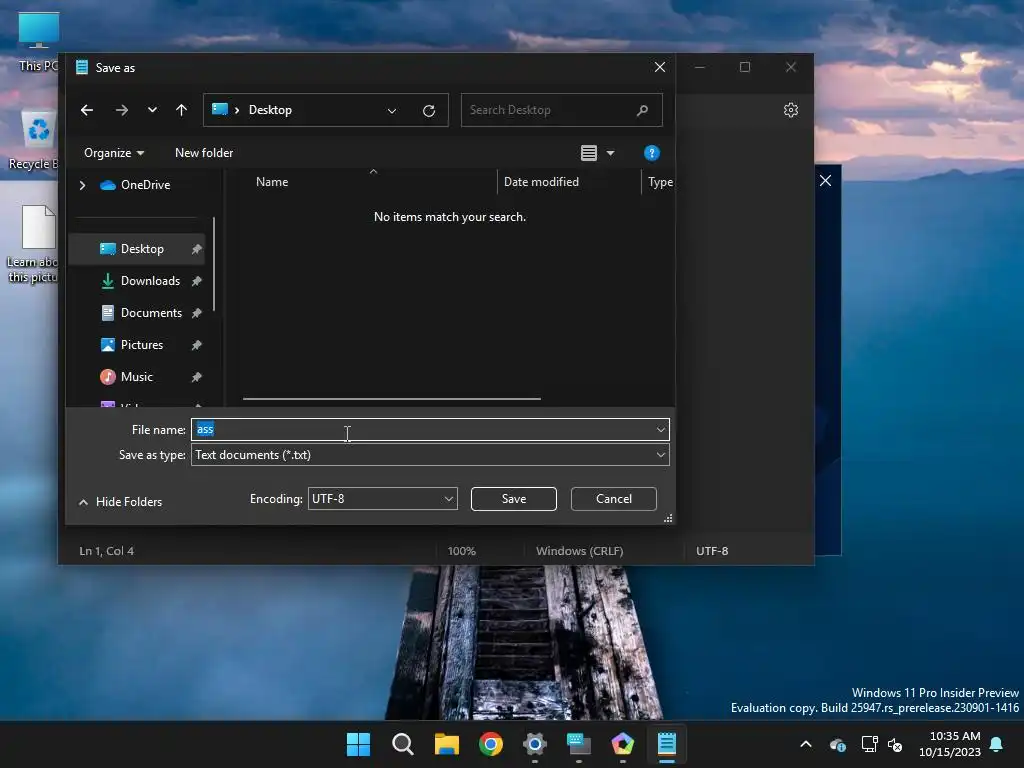Open network status tray icon

point(869,744)
